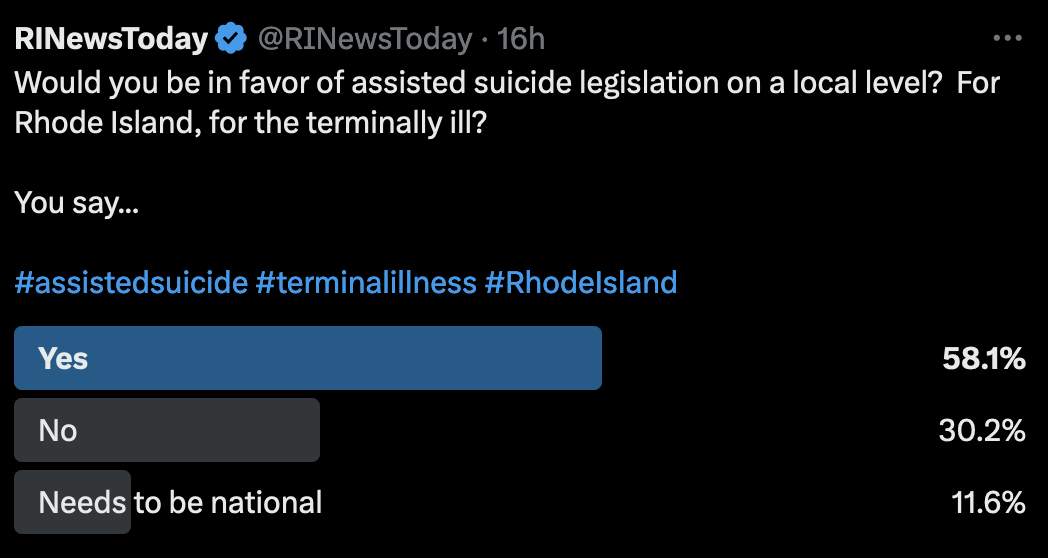
Task: Visit the #RhodeIsland hashtag
Action: pyautogui.click(x=581, y=282)
